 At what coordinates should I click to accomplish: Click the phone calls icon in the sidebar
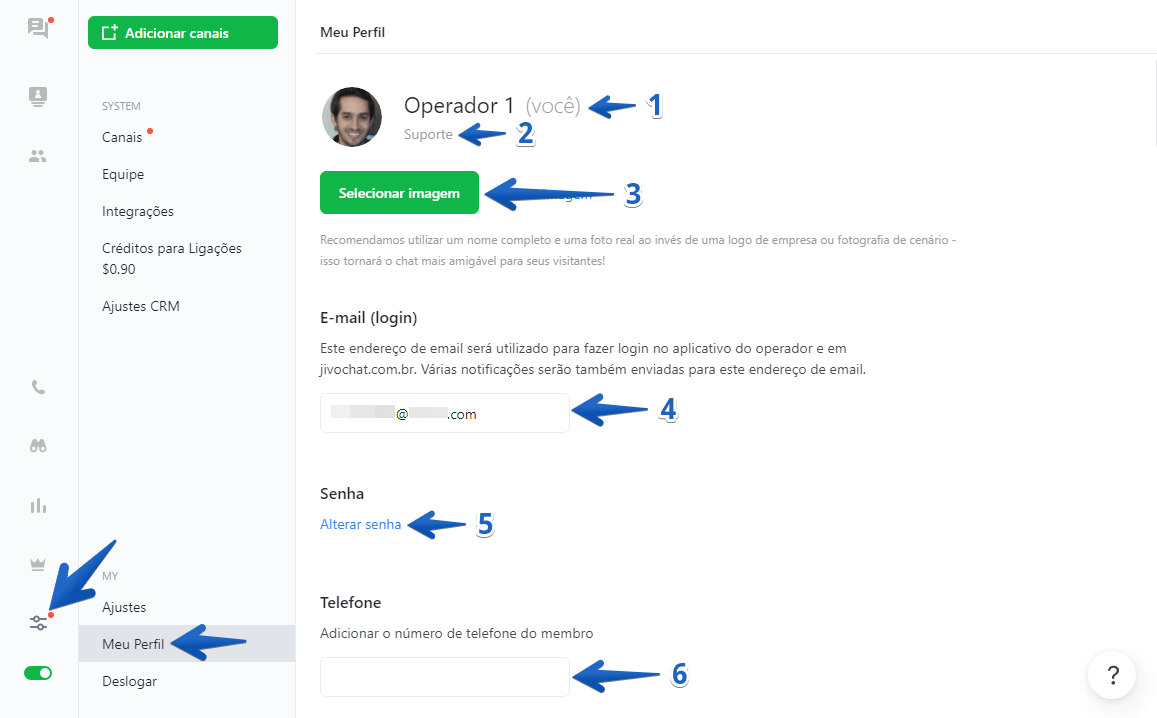tap(37, 387)
